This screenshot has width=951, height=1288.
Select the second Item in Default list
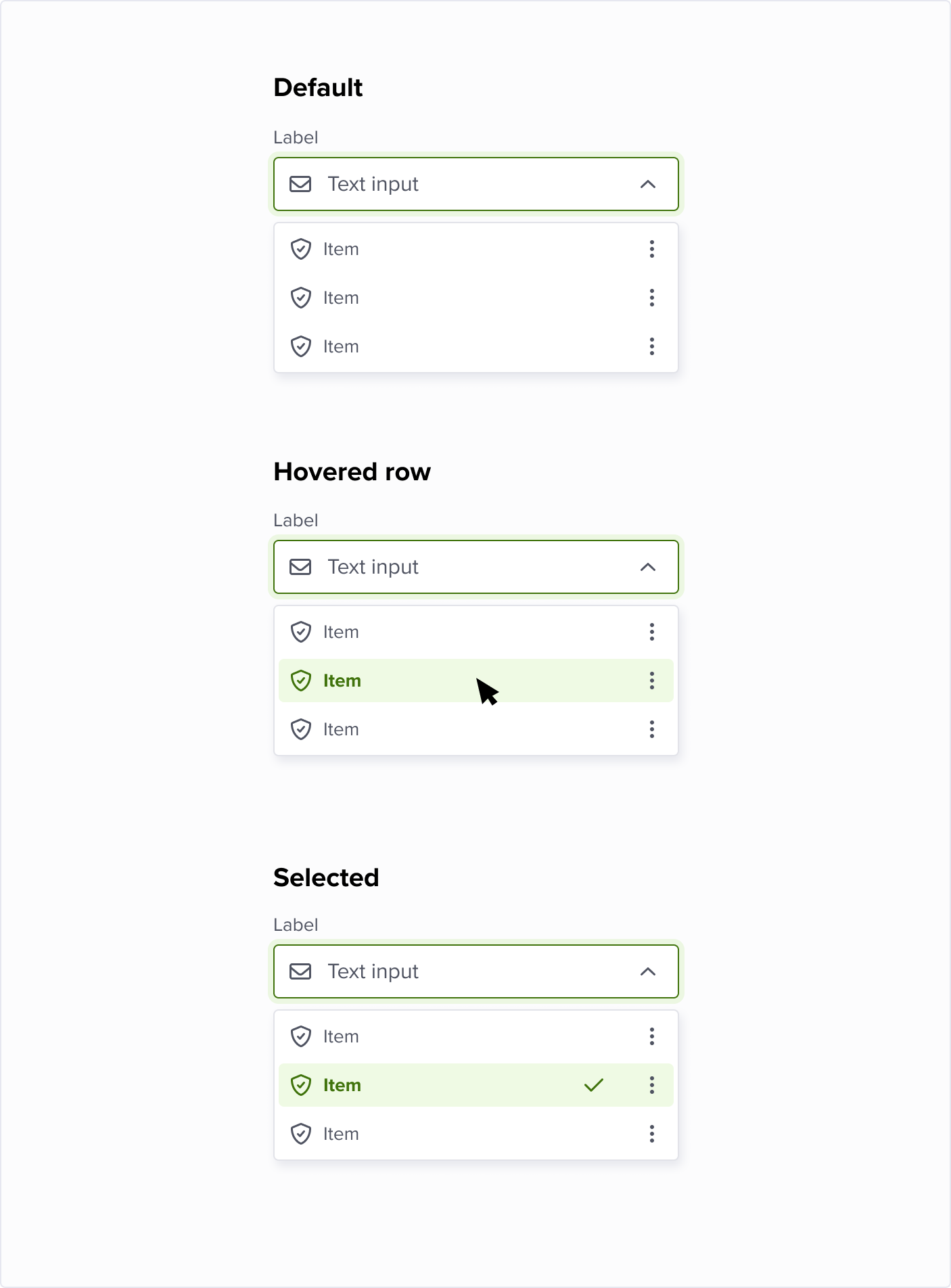341,298
